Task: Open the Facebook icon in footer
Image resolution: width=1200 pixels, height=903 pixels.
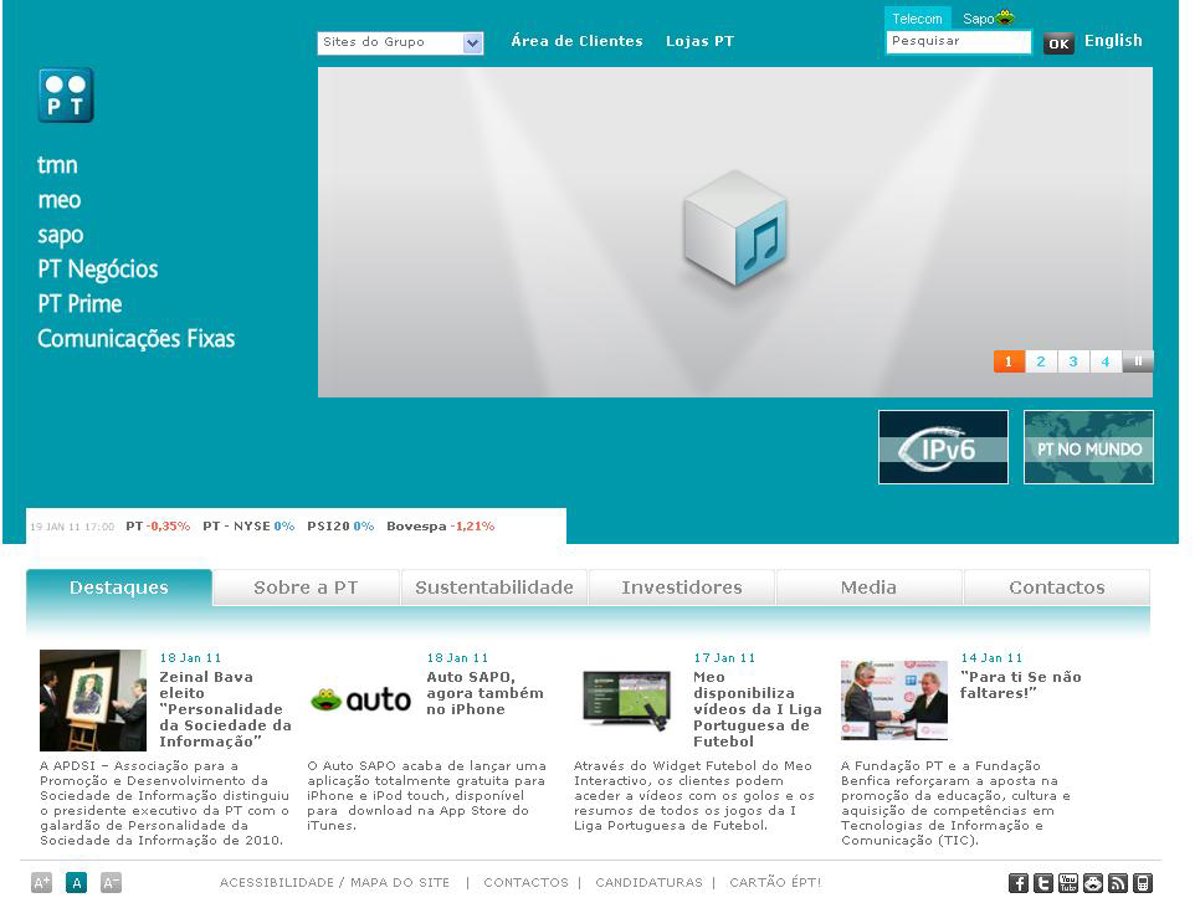Action: 1018,883
